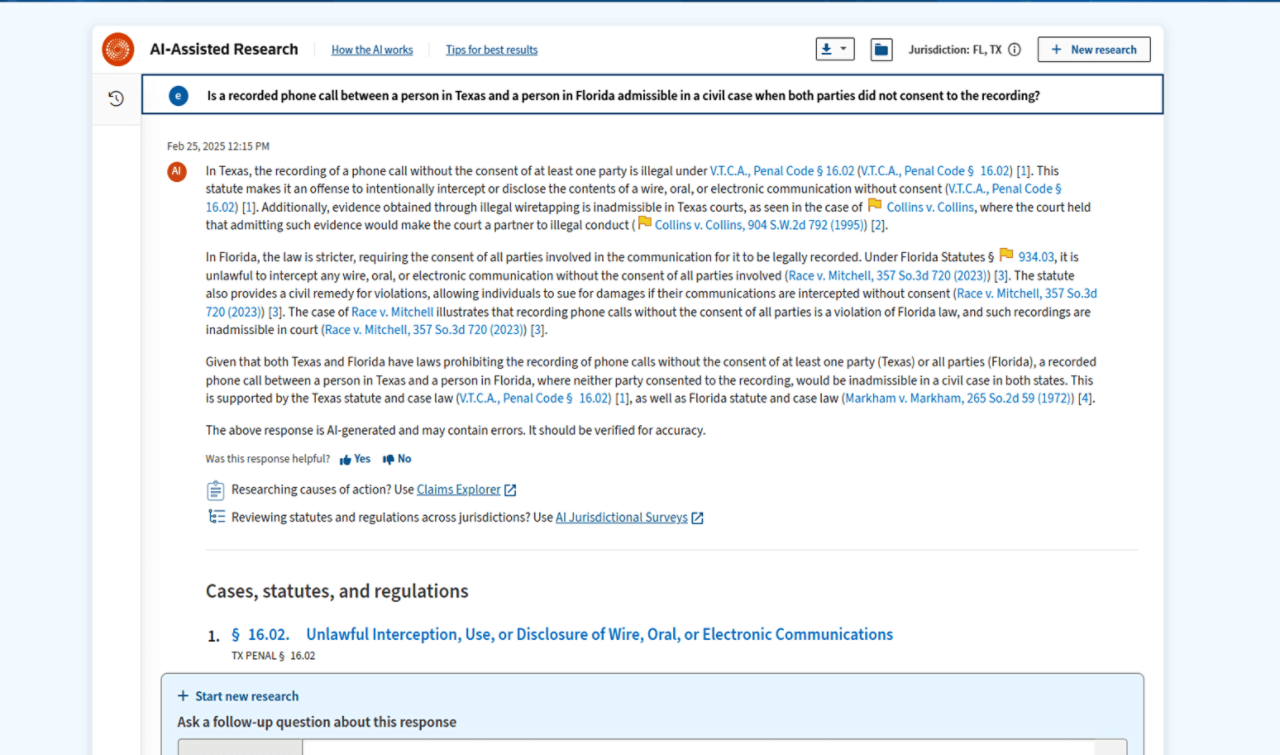1280x755 pixels.
Task: Click the Feb 25, 2025 12:15 PM timestamp
Action: coord(218,146)
